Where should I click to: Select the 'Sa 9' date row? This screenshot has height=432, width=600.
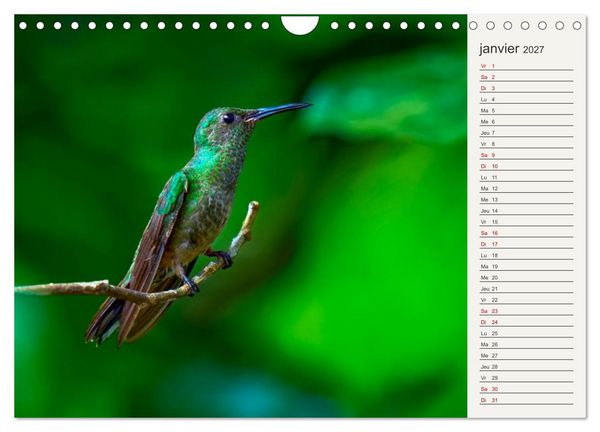pyautogui.click(x=527, y=155)
